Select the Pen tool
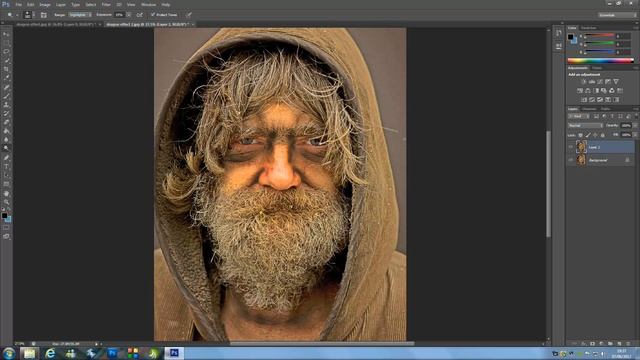 6,158
